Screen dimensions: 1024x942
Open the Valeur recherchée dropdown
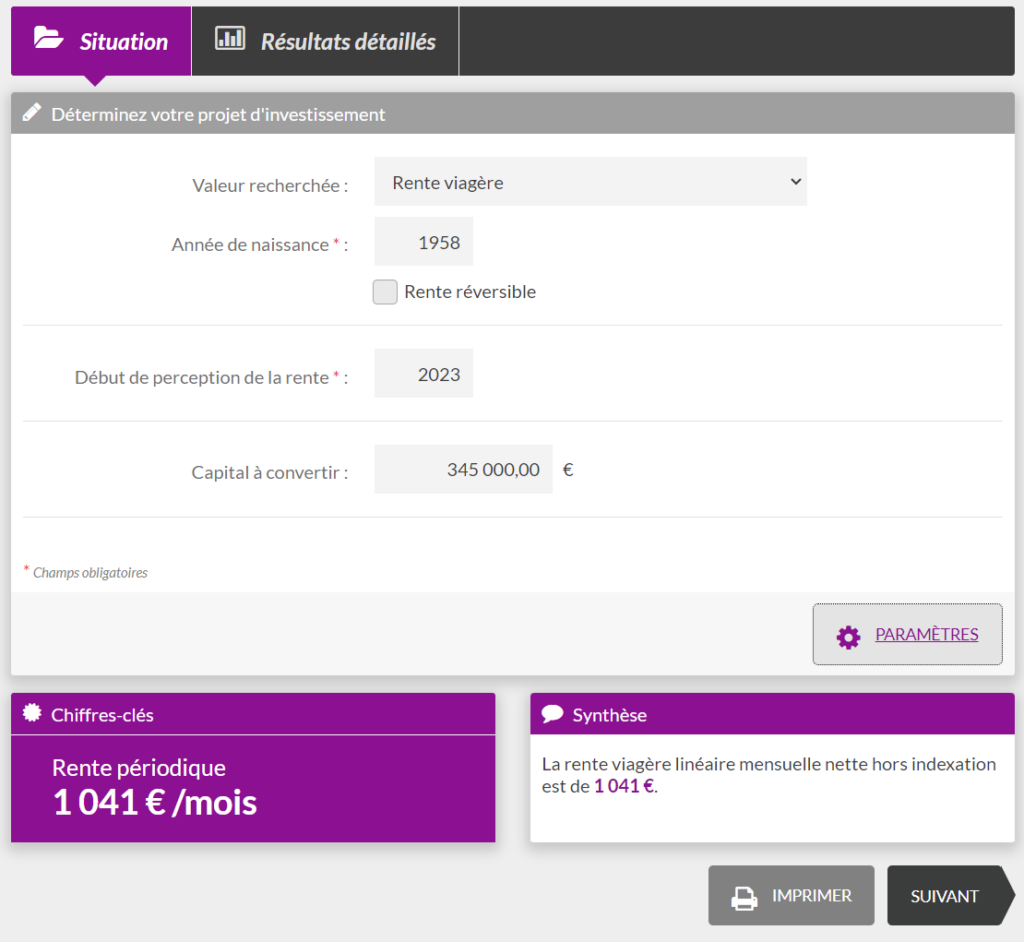coord(590,182)
